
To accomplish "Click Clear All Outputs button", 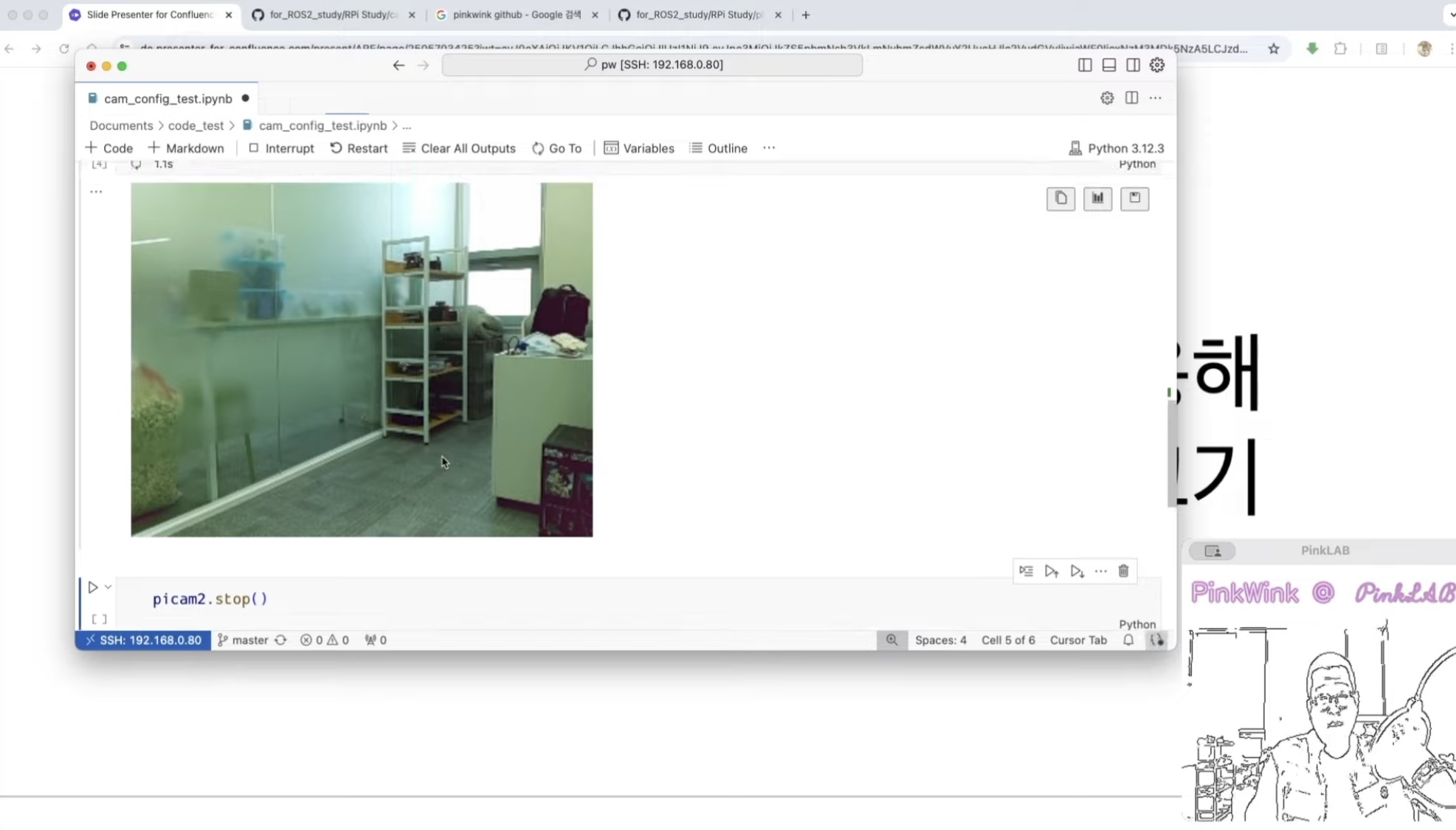I will tap(459, 148).
